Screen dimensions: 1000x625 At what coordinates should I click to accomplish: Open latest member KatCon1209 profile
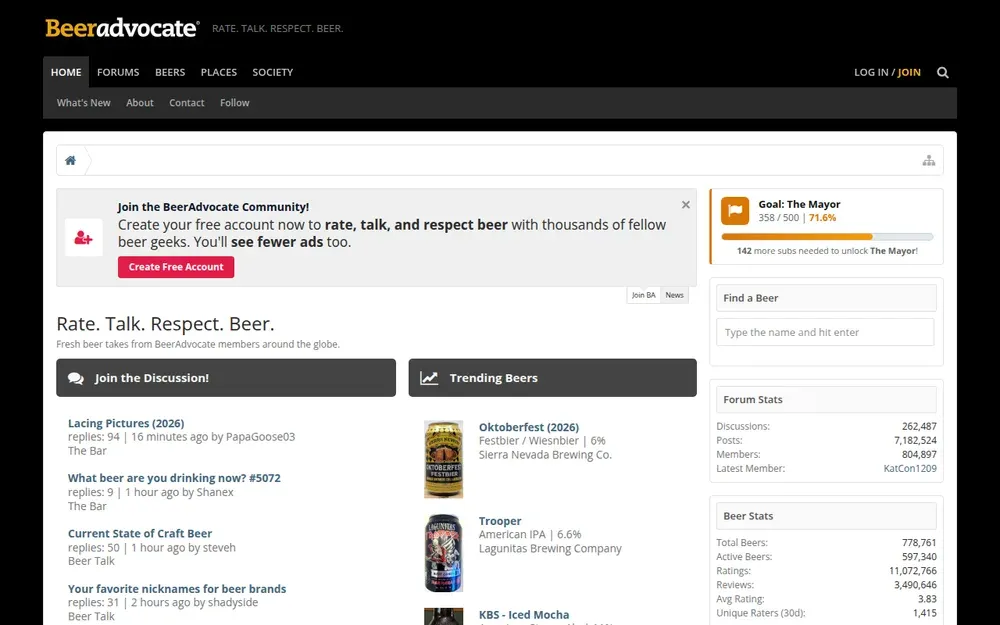click(910, 469)
